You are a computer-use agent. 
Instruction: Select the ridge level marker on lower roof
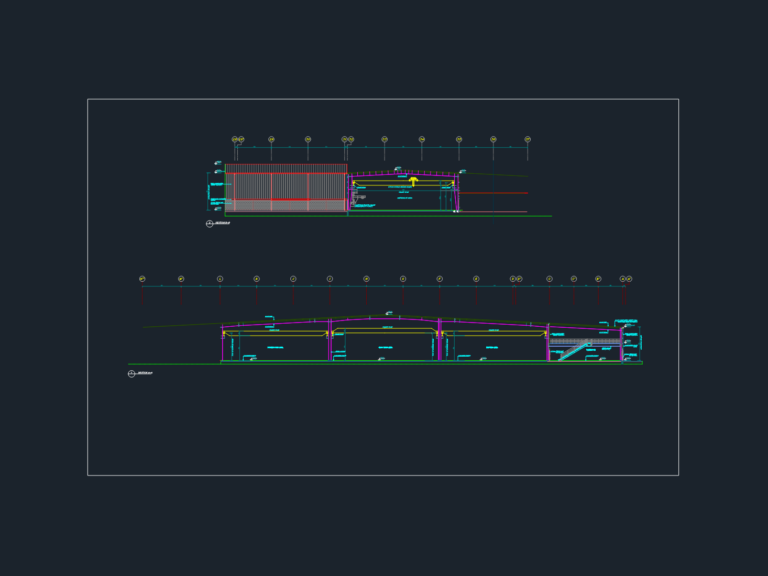389,313
